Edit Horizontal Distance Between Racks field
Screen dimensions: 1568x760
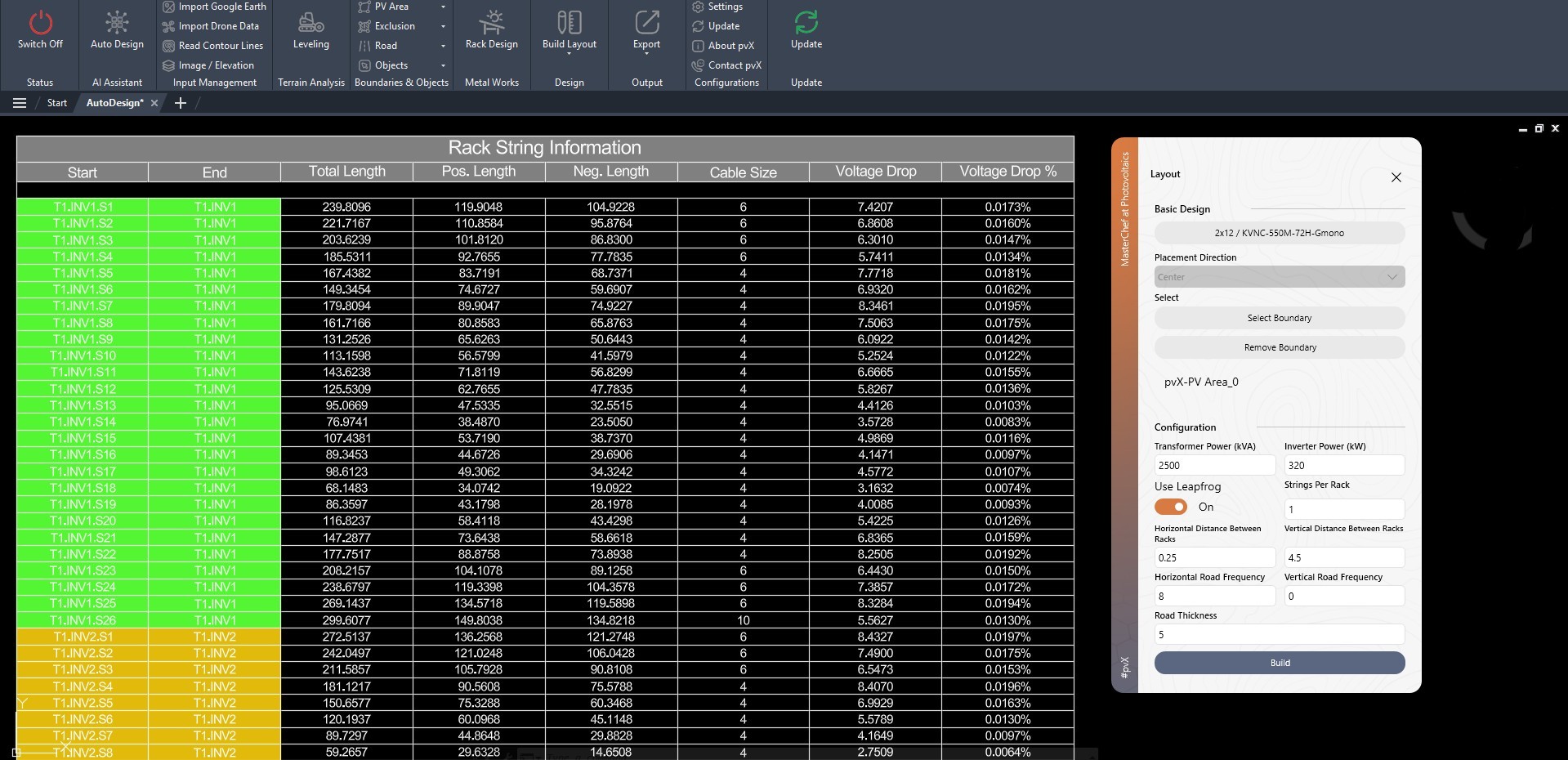tap(1214, 557)
